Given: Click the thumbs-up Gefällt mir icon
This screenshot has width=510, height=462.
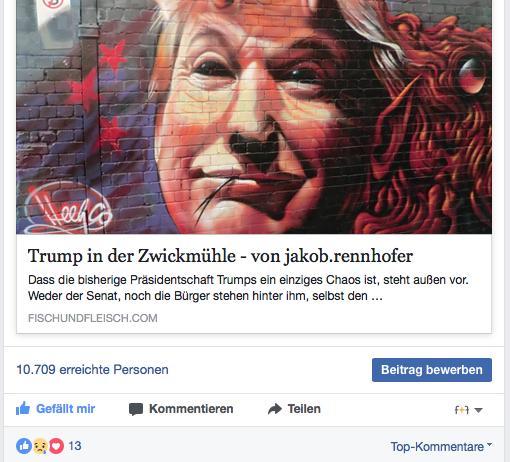Looking at the screenshot, I should coord(23,409).
